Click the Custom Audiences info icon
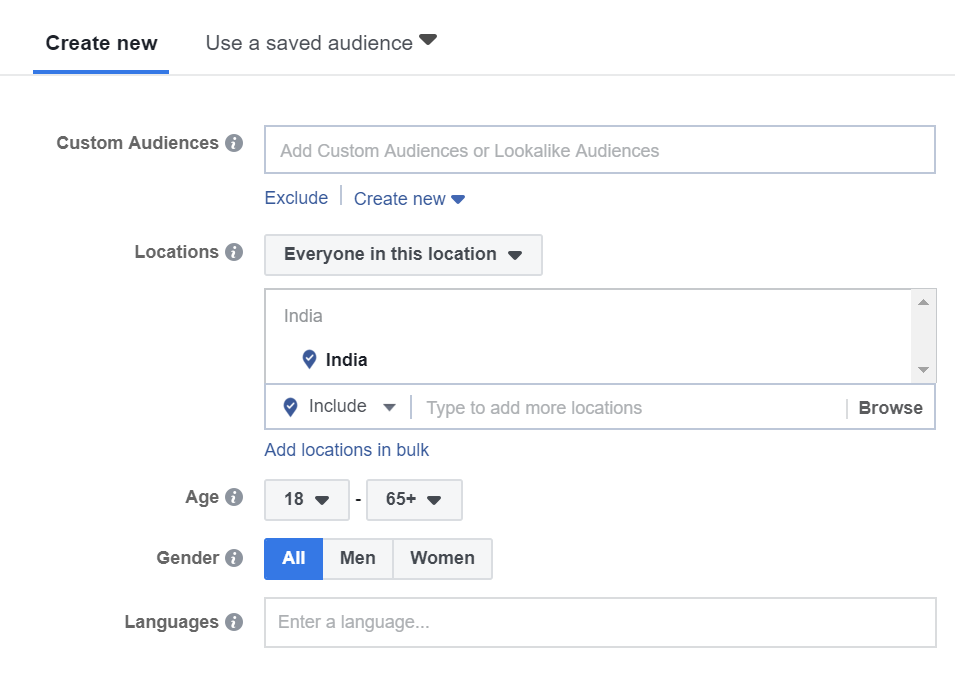Viewport: 955px width, 673px height. [x=234, y=143]
